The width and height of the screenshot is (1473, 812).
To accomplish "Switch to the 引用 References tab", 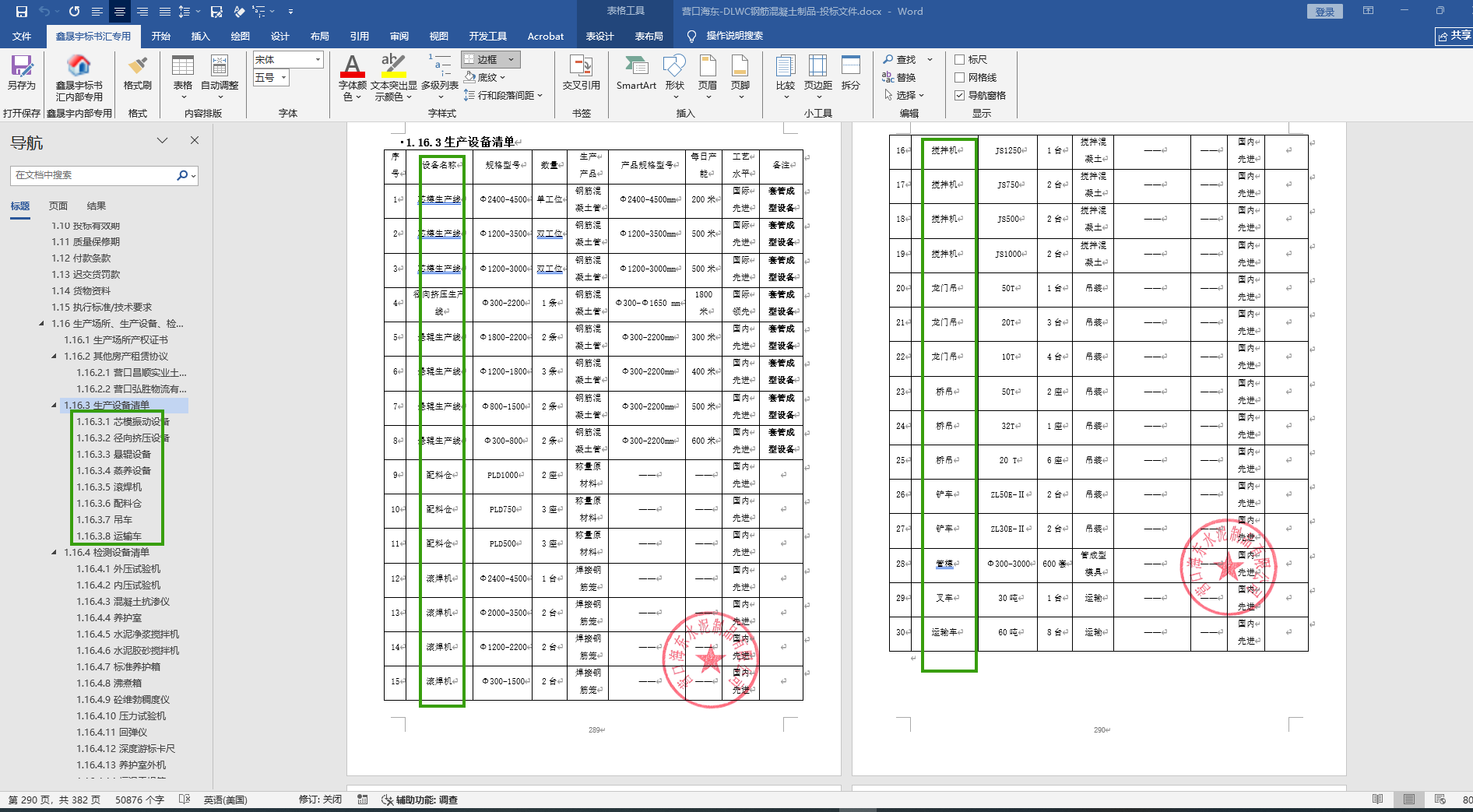I will click(360, 36).
